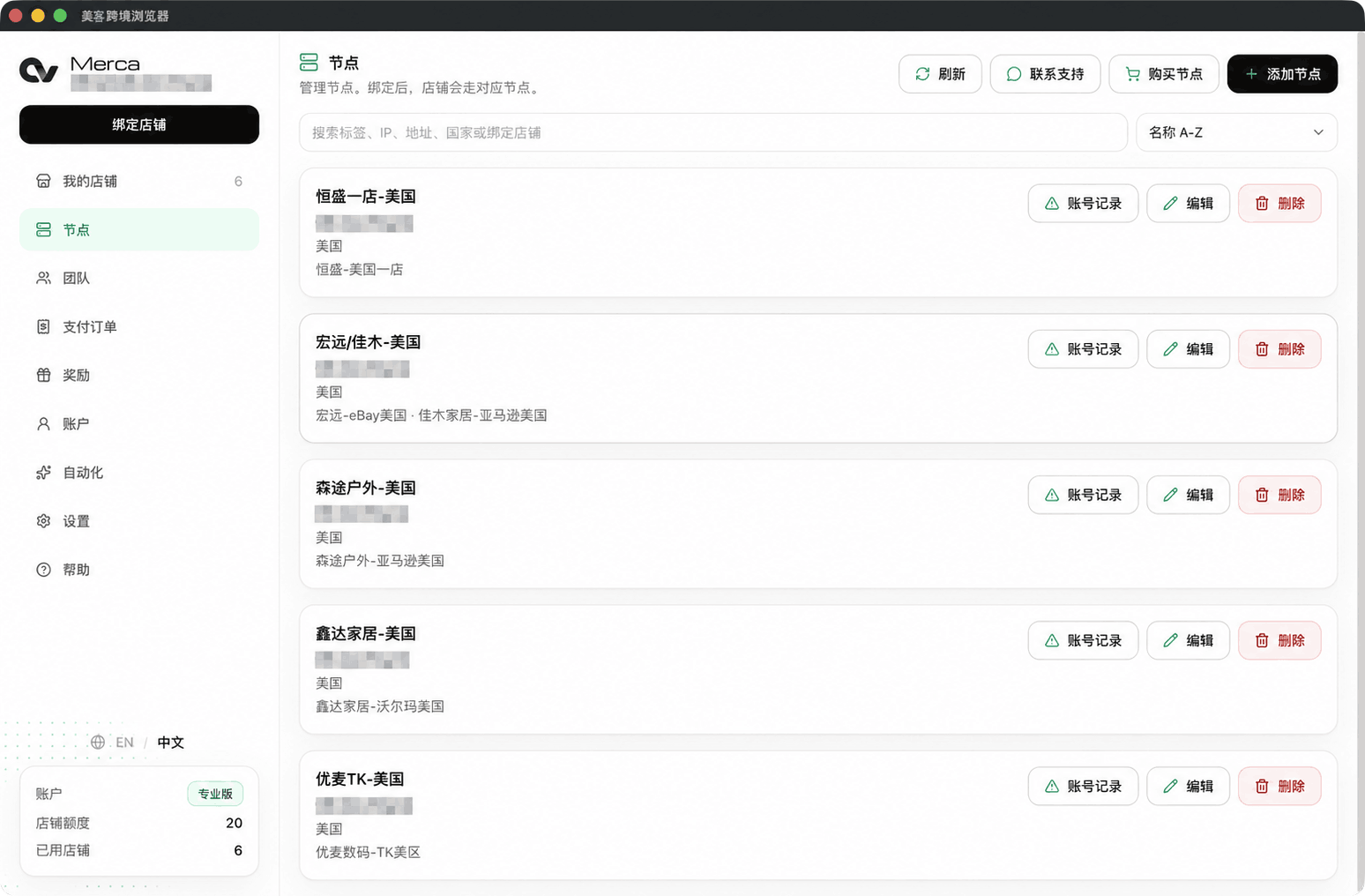
Task: Go to the 团队 sidebar page
Action: [139, 278]
